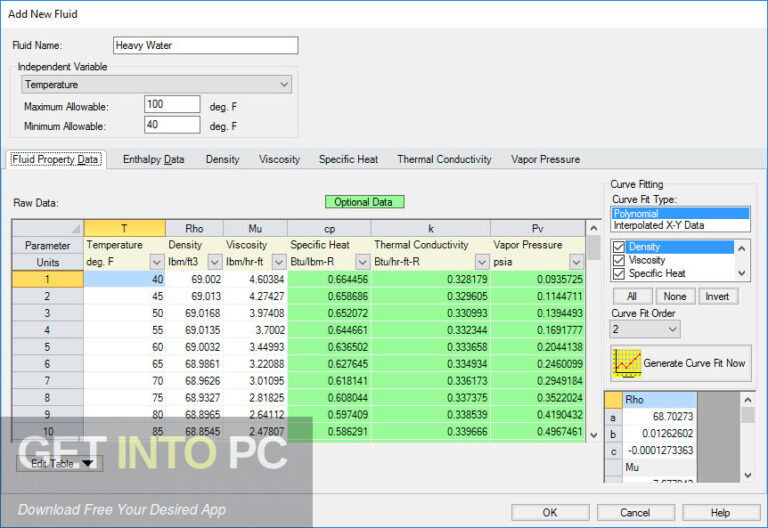Click the property checklist scroll up arrow

742,248
